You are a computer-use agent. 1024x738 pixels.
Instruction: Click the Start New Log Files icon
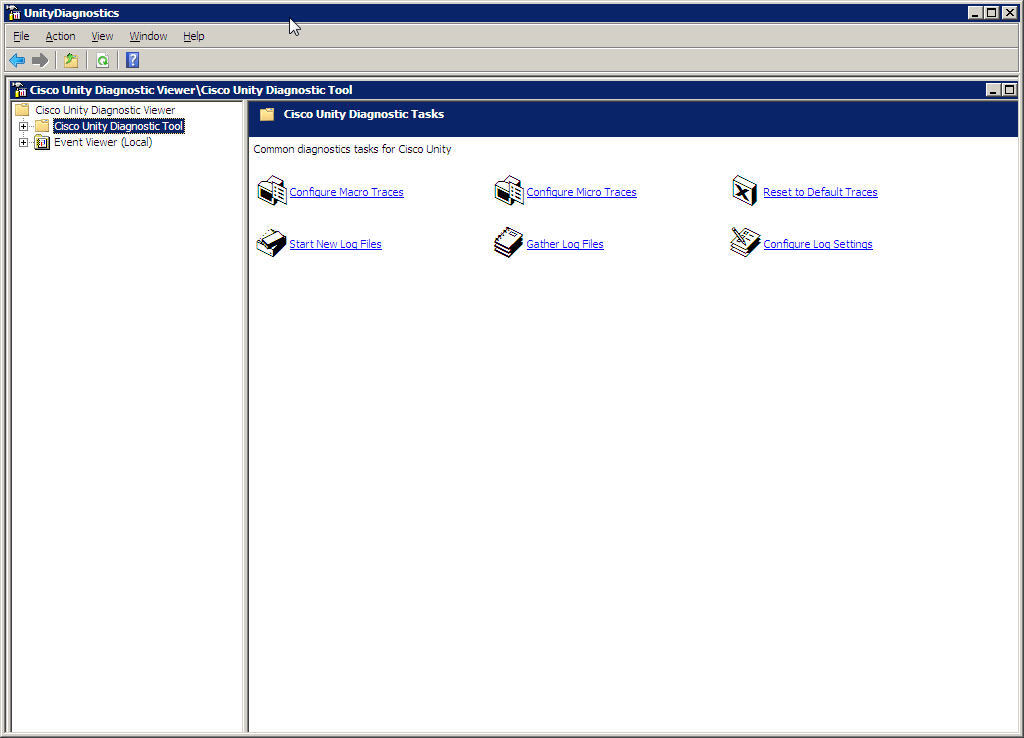(x=271, y=242)
